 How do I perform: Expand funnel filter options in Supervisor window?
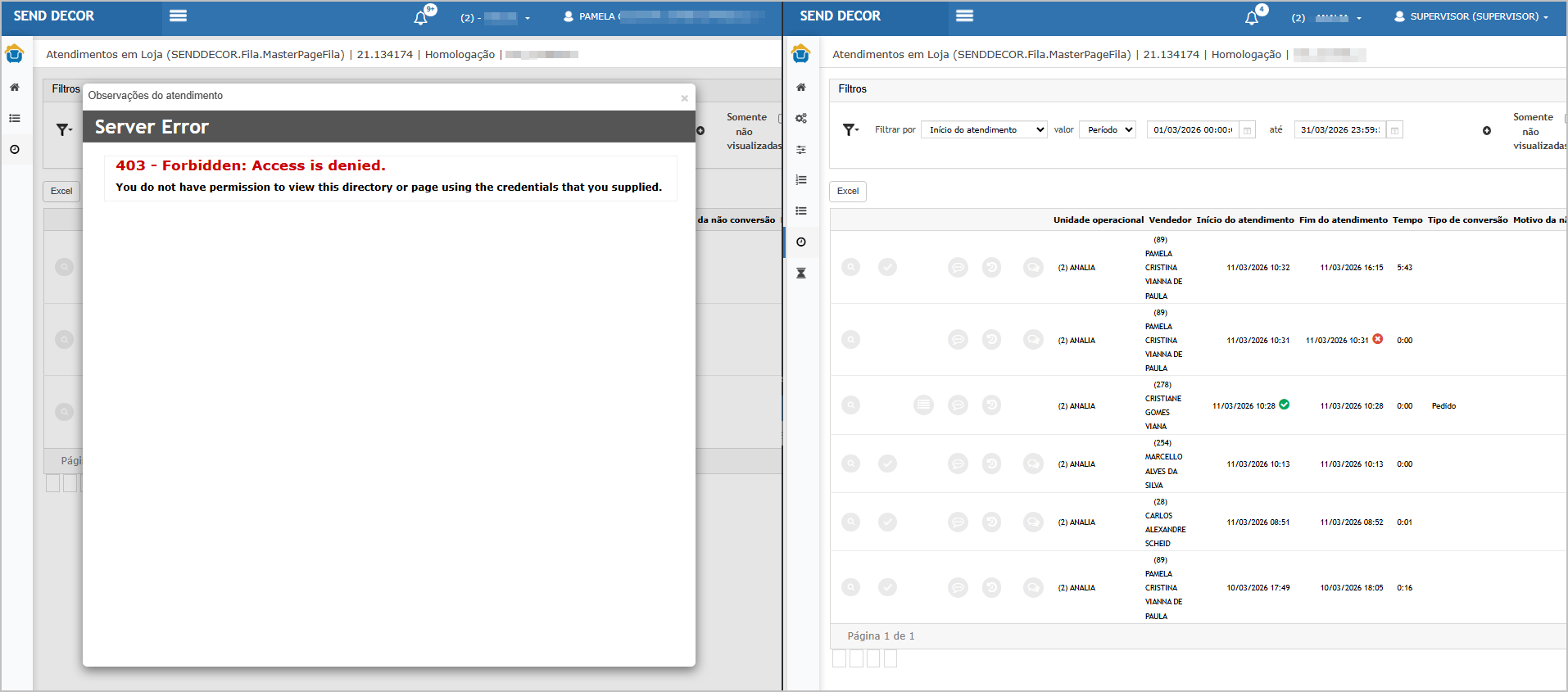[x=851, y=130]
